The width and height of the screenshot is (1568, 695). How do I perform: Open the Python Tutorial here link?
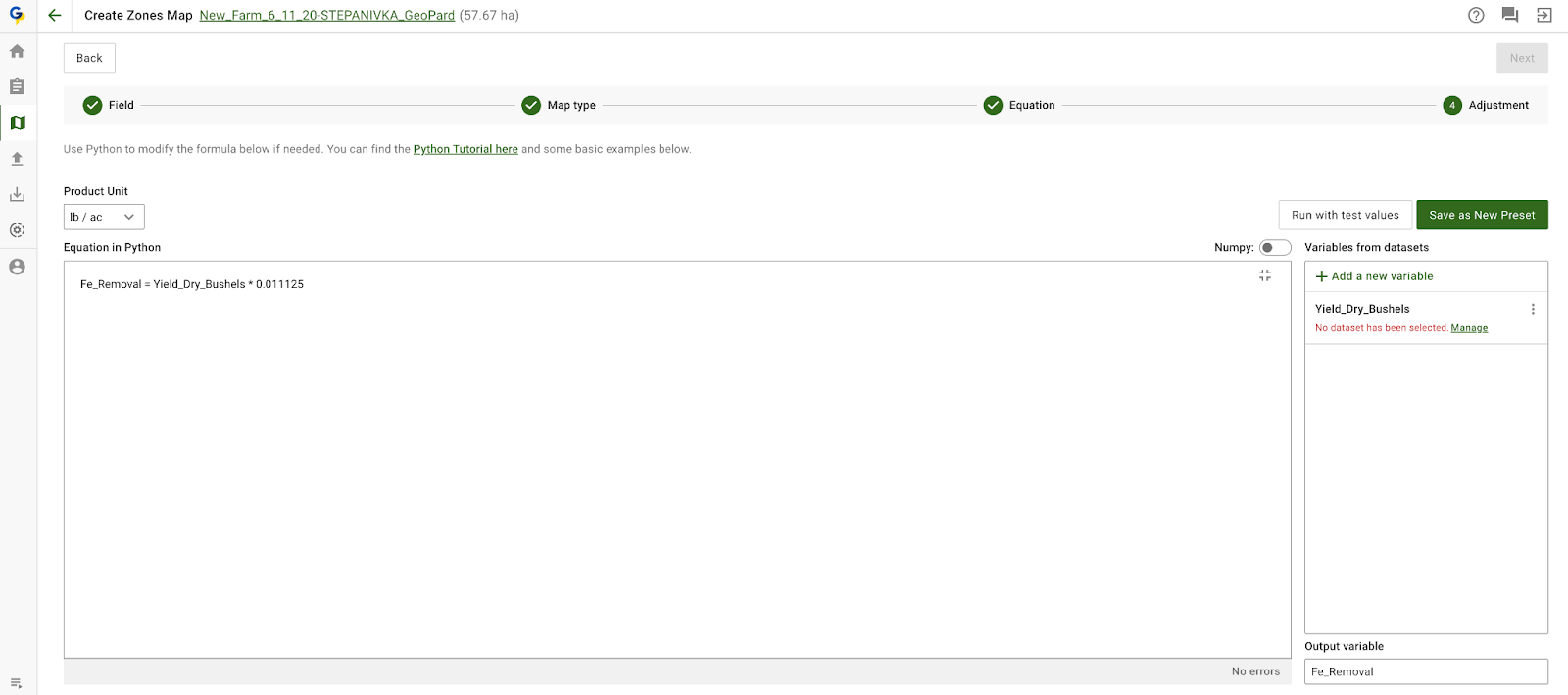click(x=465, y=149)
